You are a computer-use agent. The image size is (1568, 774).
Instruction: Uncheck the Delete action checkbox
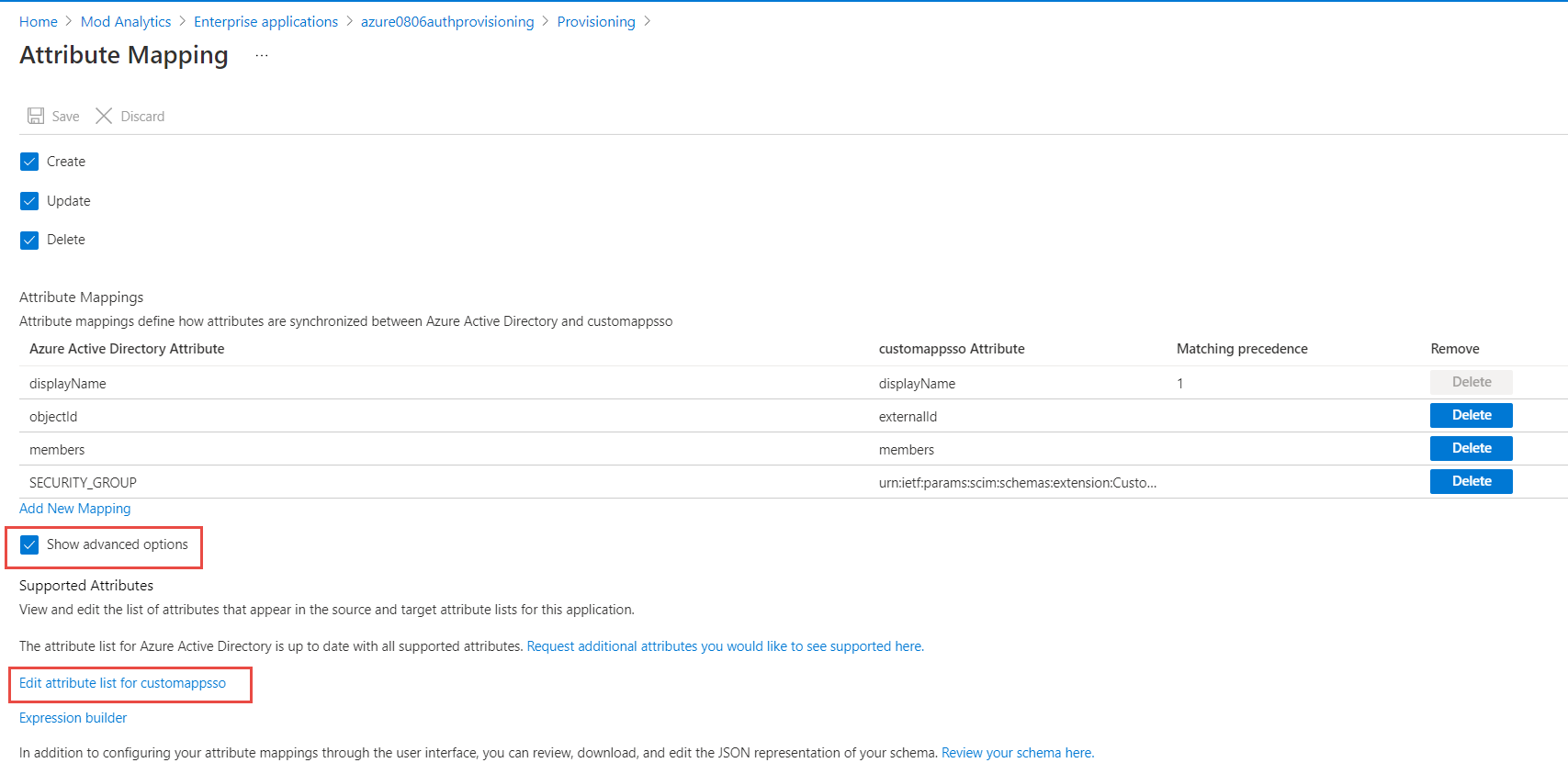point(29,240)
